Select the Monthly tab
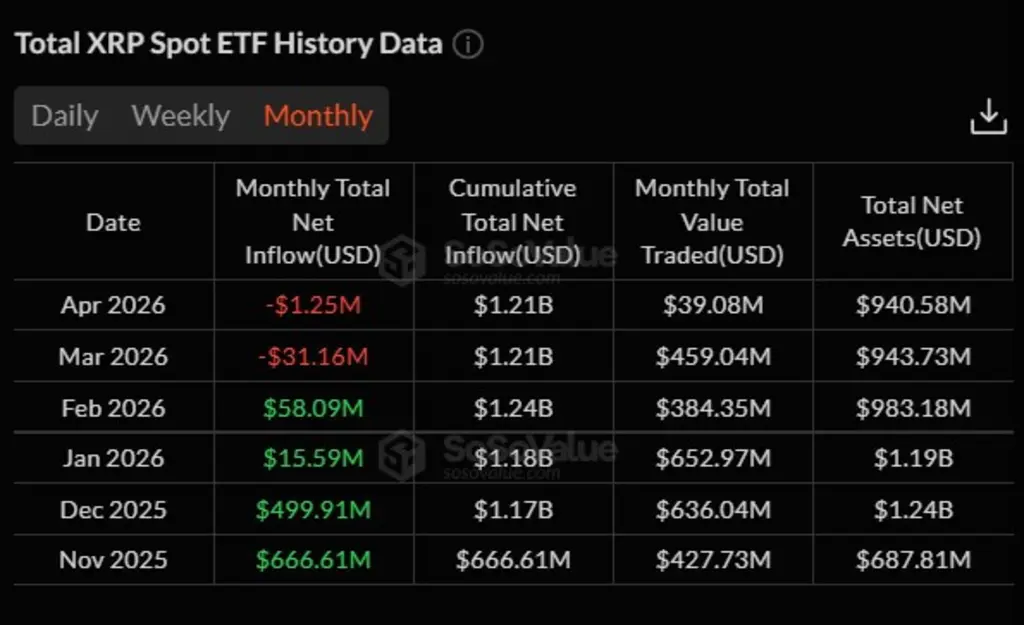1024x625 pixels. tap(318, 116)
